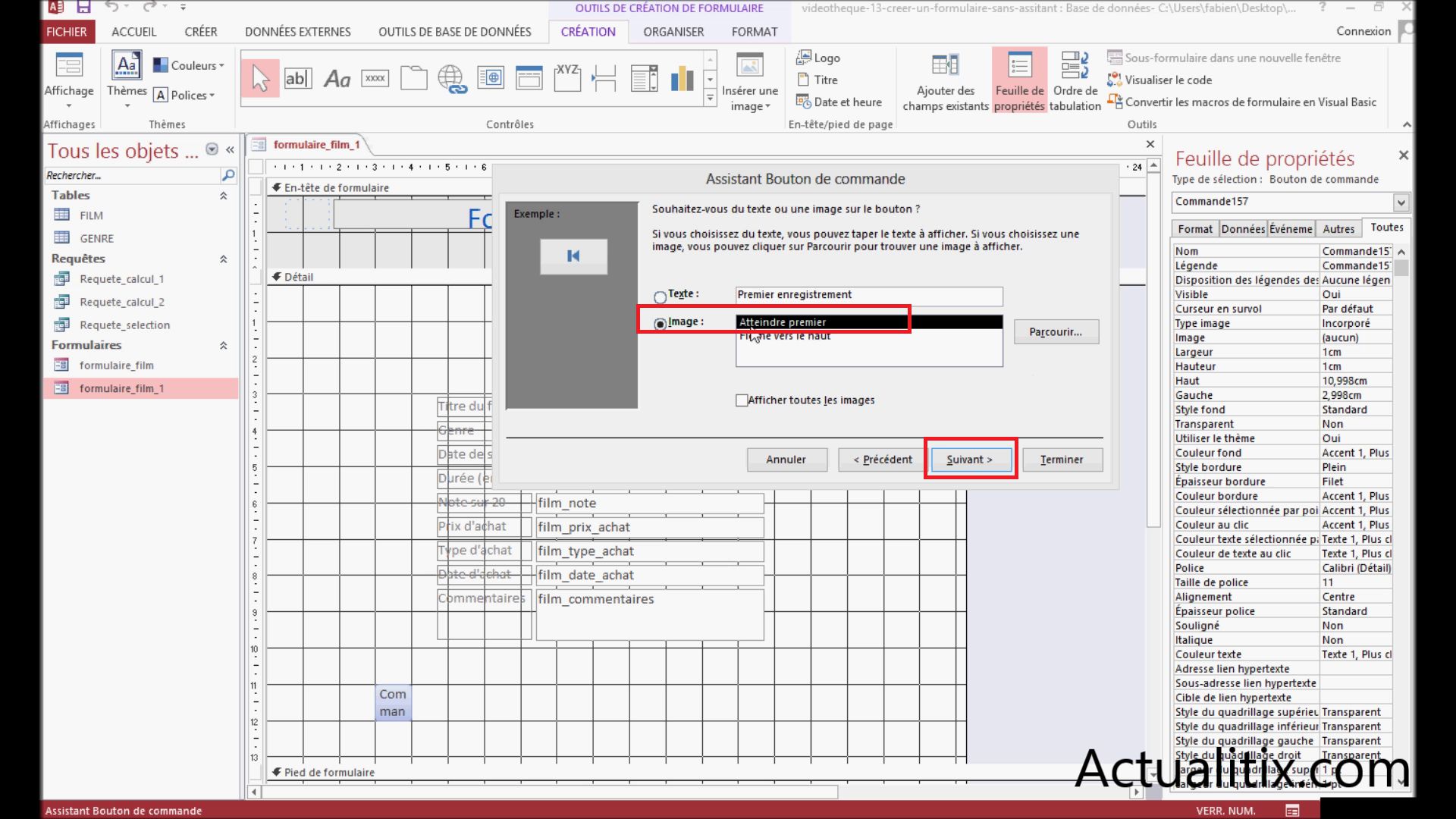The image size is (1456, 819).
Task: Switch to FORMAT ribbon tab
Action: coord(755,31)
